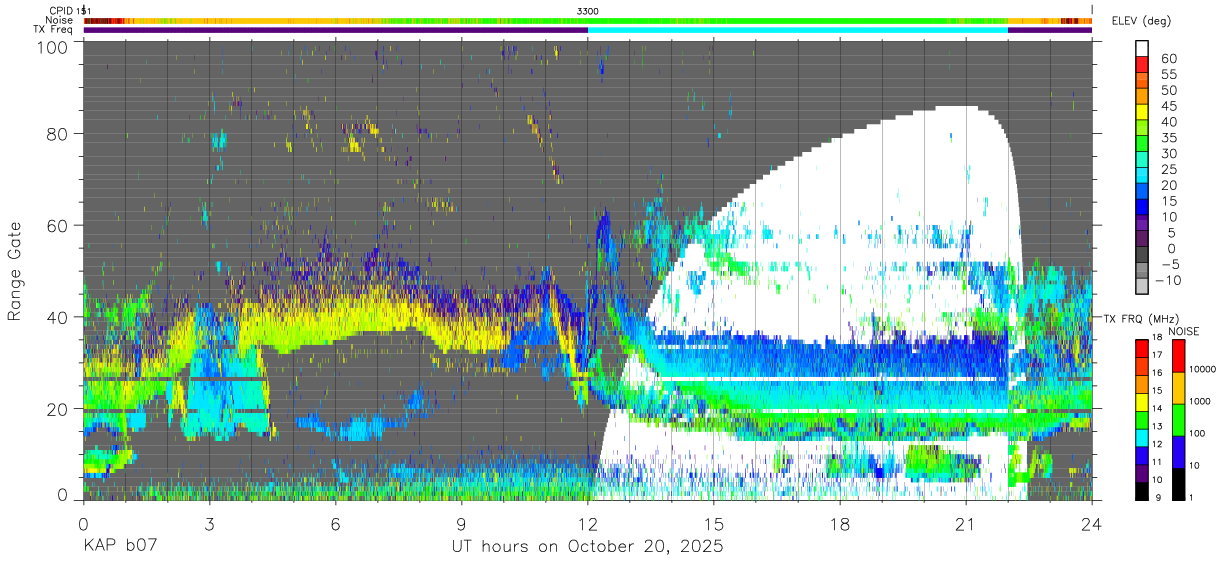The image size is (1228, 567).
Task: Click the Range Gate axis title
Action: [x=15, y=272]
